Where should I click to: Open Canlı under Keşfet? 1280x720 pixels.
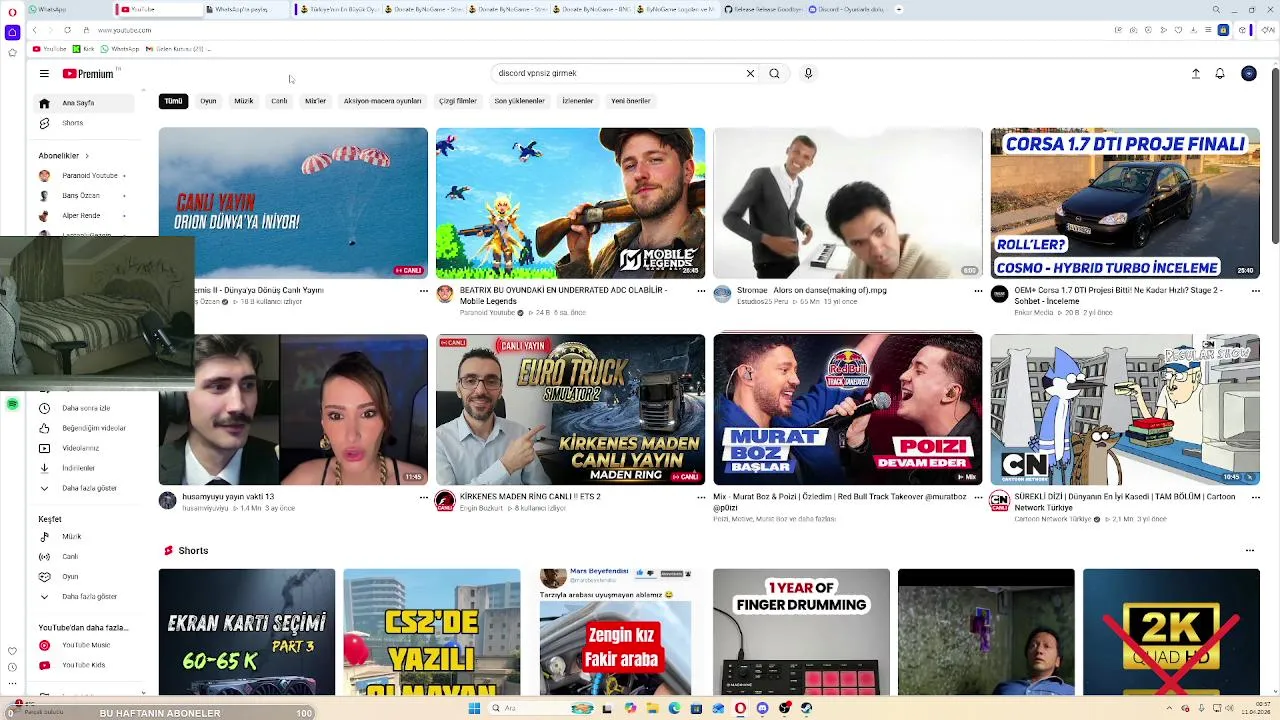(86, 556)
